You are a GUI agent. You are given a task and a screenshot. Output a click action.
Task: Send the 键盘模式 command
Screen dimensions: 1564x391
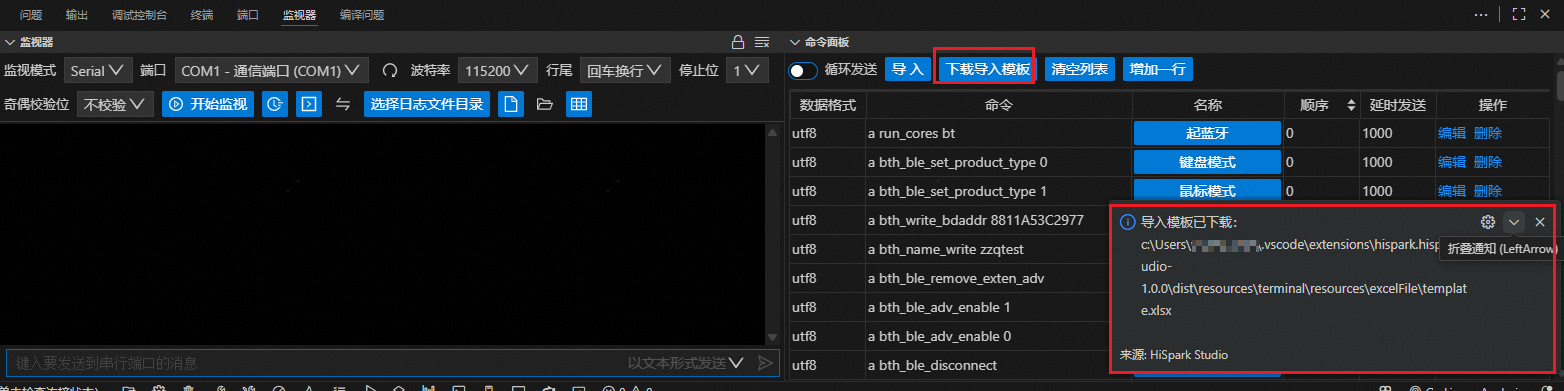(1207, 162)
